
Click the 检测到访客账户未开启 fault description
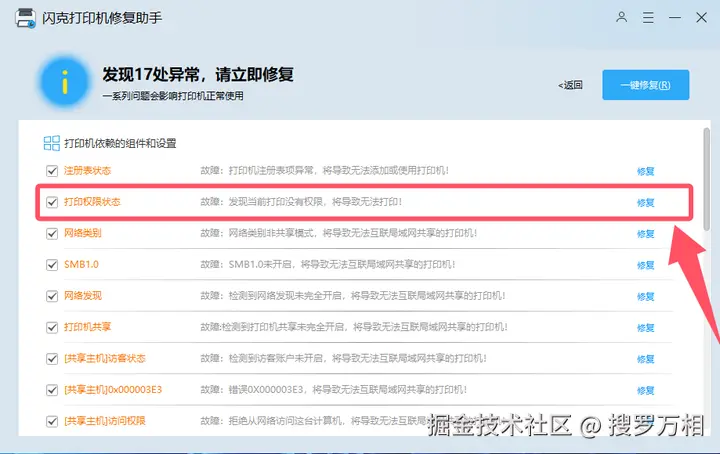coord(343,358)
